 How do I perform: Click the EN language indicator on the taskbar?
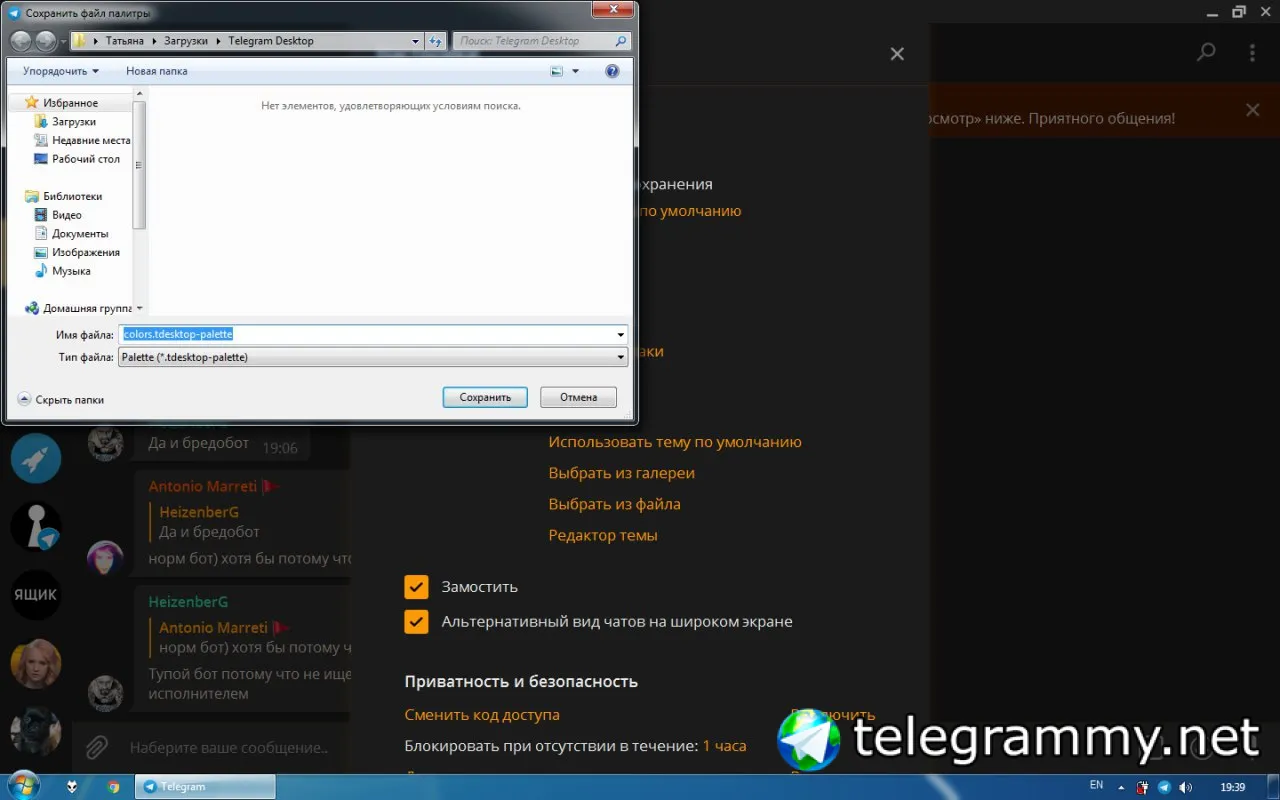(x=1097, y=785)
